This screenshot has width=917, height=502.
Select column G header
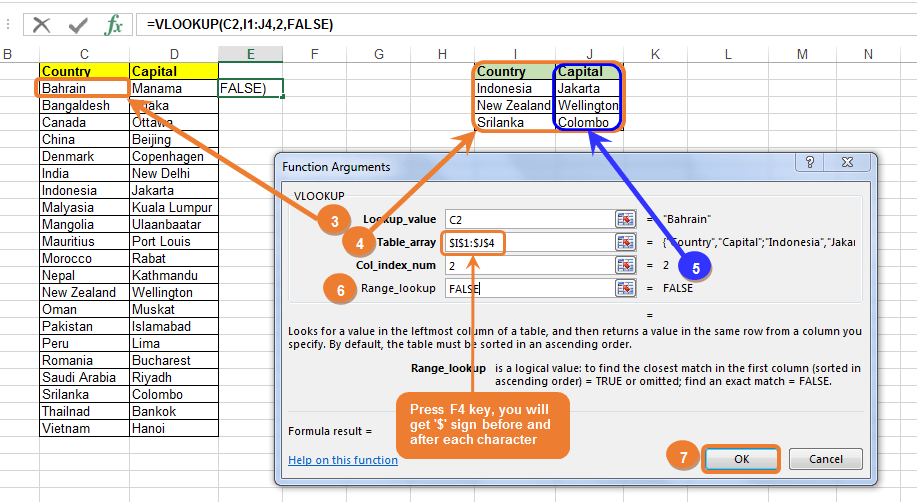(x=378, y=54)
